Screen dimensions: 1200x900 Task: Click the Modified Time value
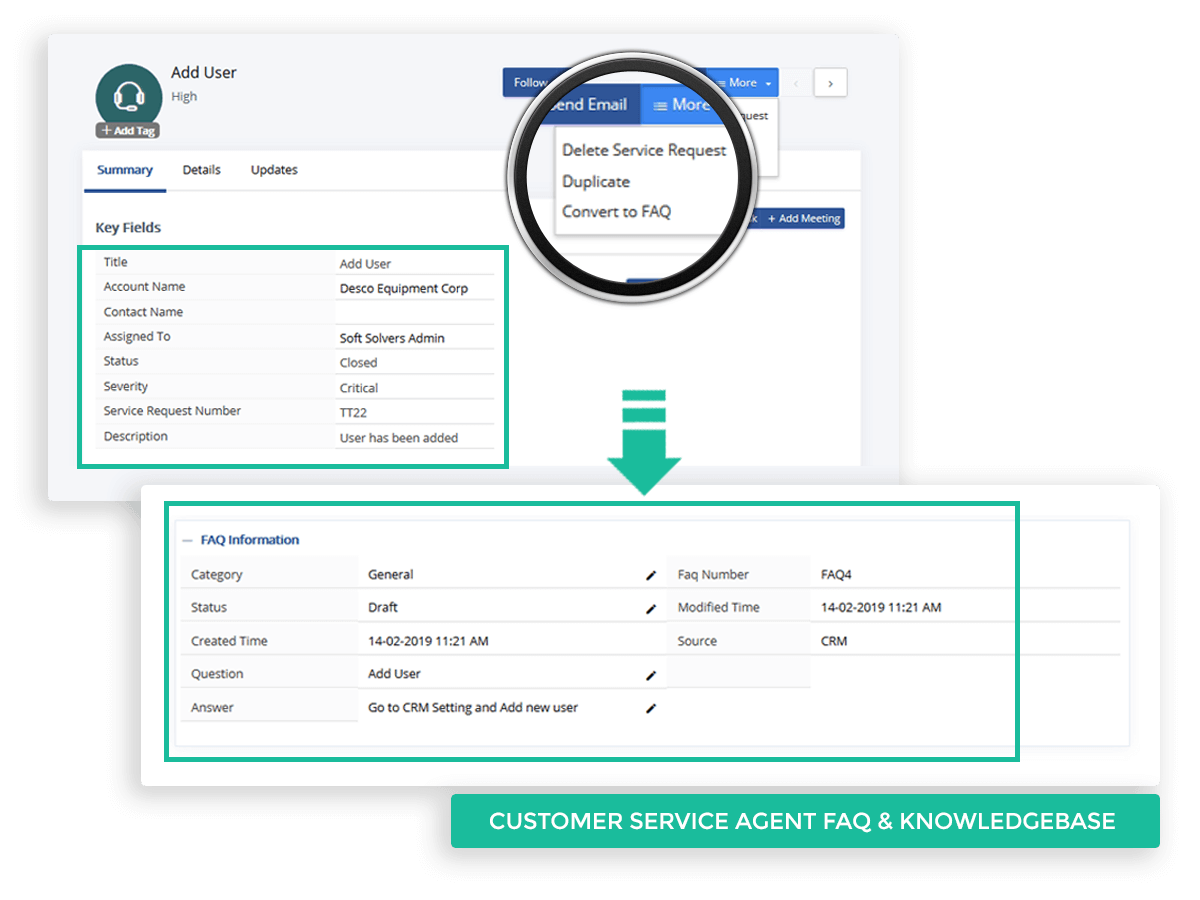[x=881, y=608]
